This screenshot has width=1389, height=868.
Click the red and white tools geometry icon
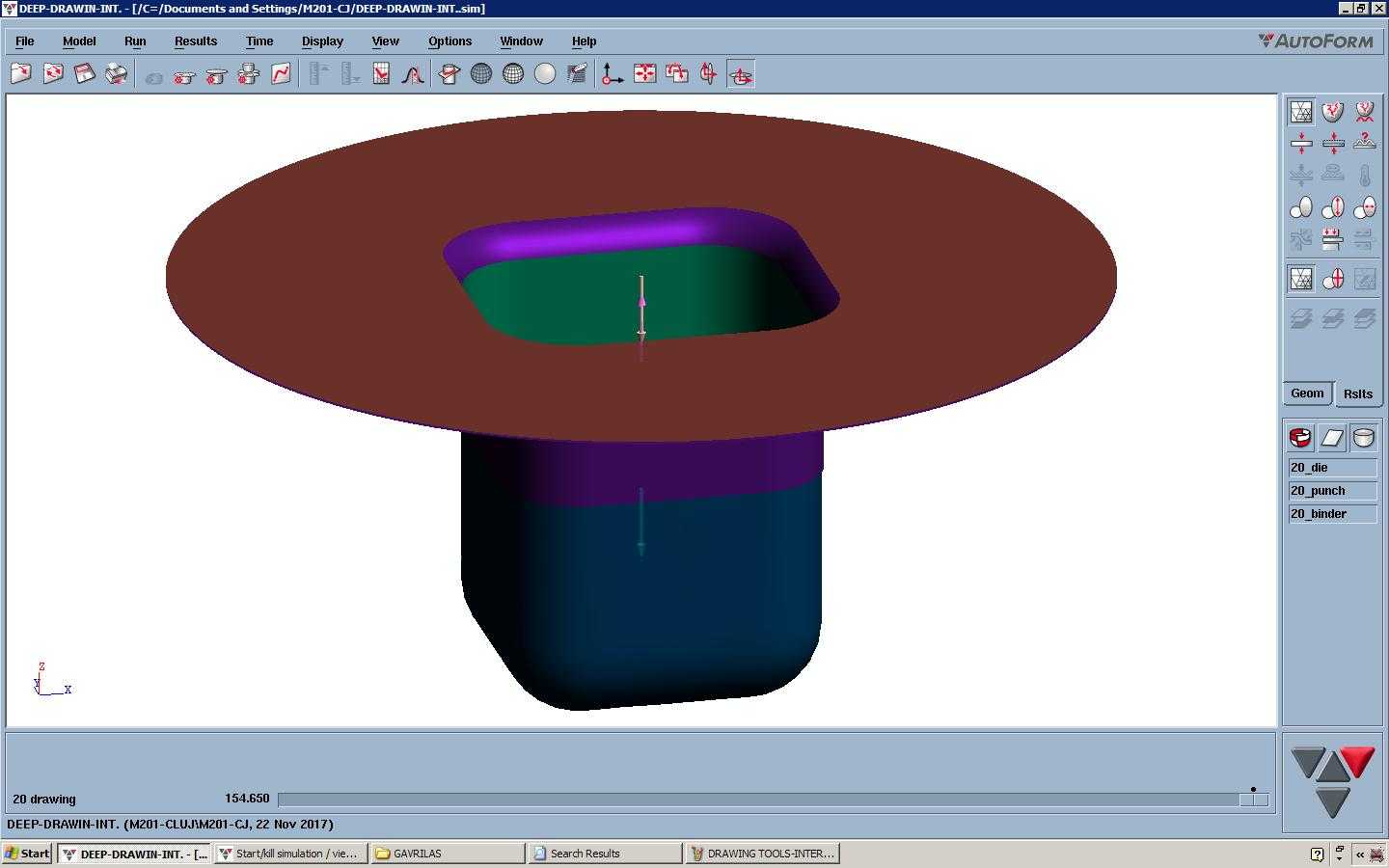[1300, 438]
